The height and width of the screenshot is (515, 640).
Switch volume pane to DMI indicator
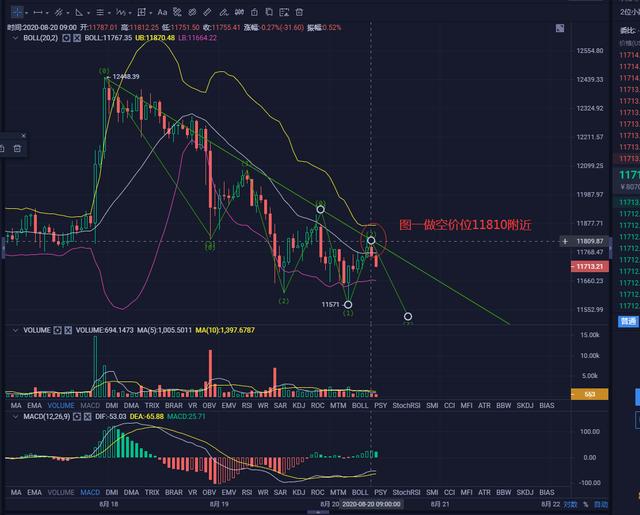[x=112, y=406]
